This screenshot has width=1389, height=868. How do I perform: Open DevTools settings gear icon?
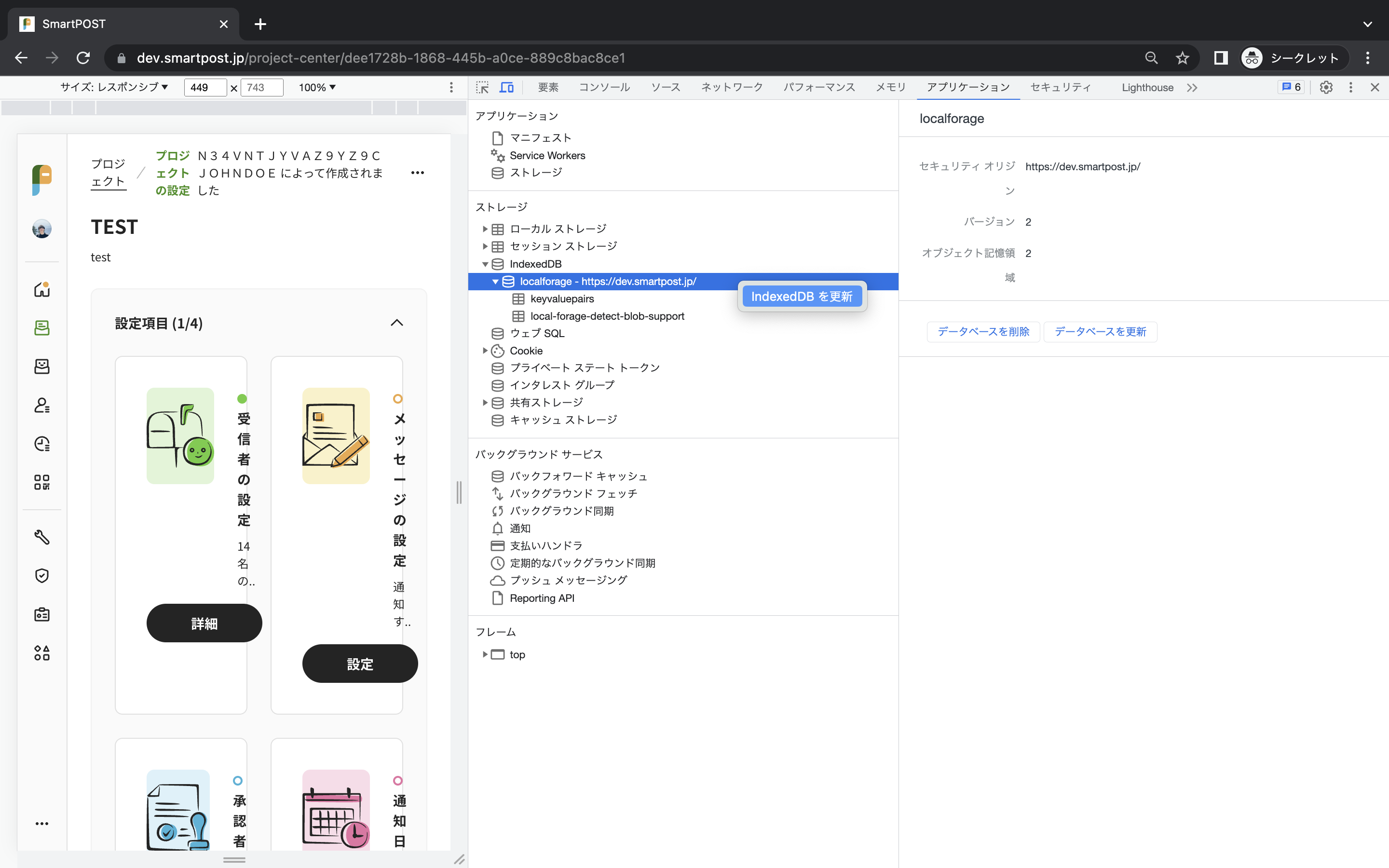(1326, 87)
